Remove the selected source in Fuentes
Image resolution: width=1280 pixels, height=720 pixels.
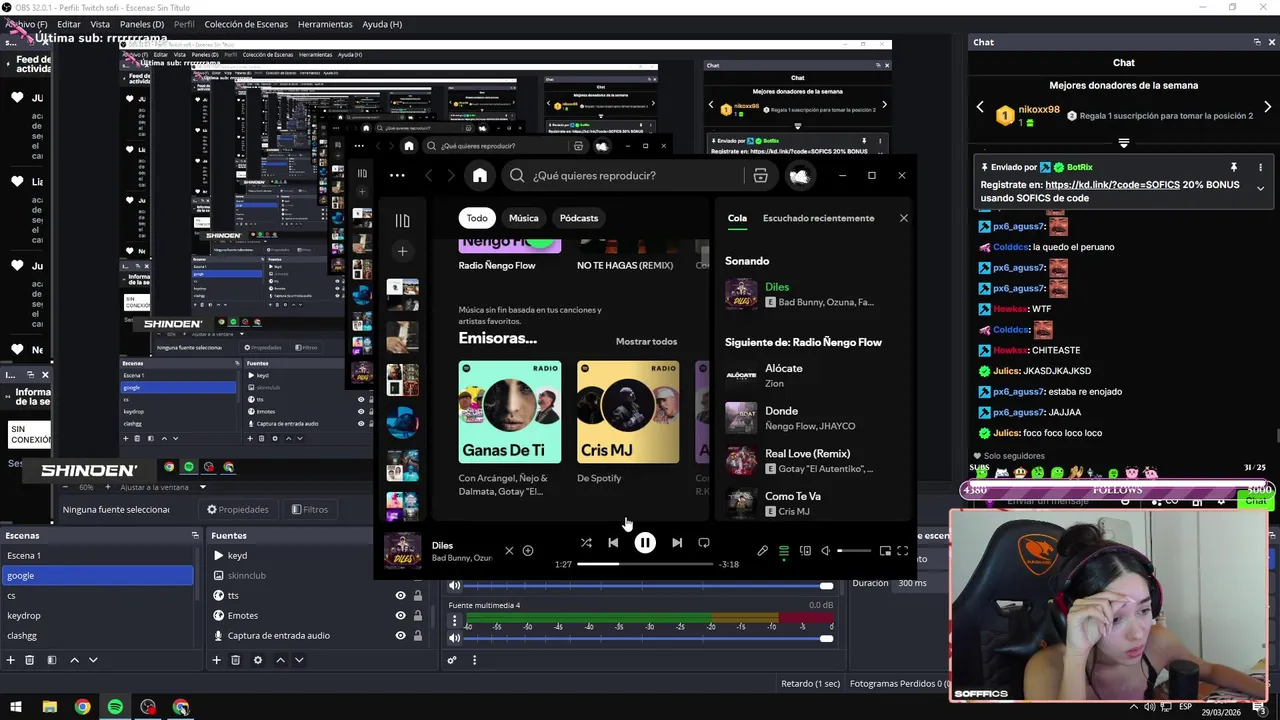click(x=236, y=660)
